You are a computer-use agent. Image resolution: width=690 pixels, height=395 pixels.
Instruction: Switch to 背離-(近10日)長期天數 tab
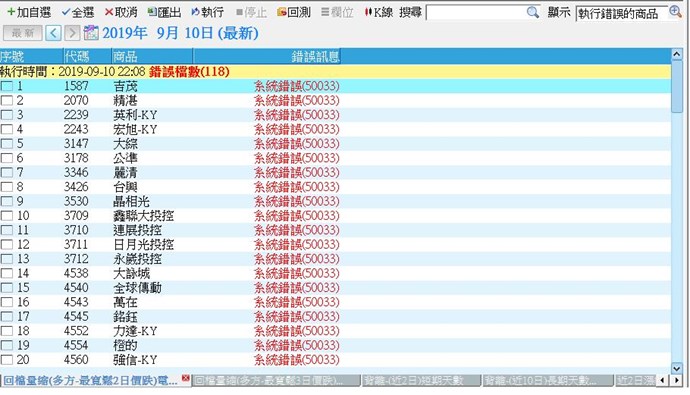pos(548,381)
